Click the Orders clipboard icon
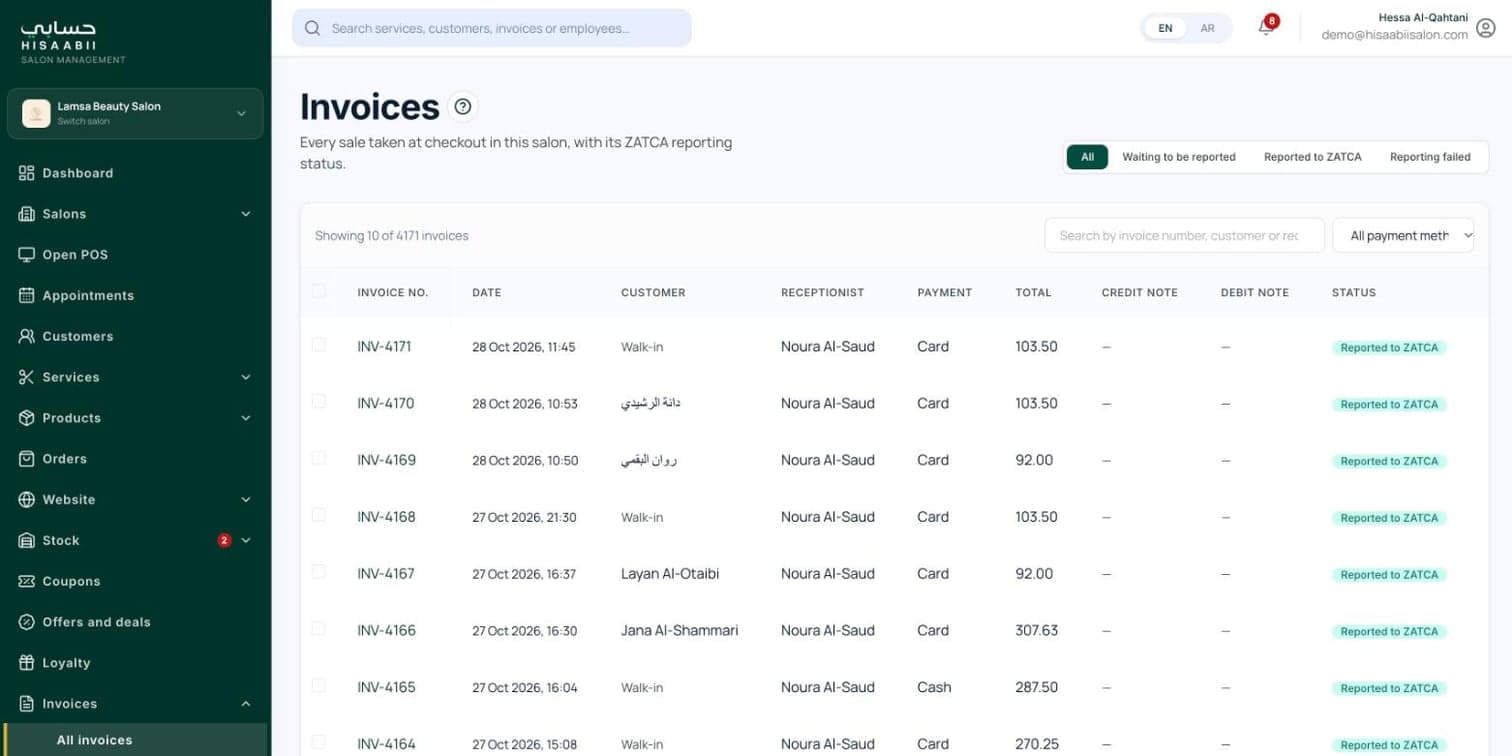The image size is (1512, 756). 27,459
